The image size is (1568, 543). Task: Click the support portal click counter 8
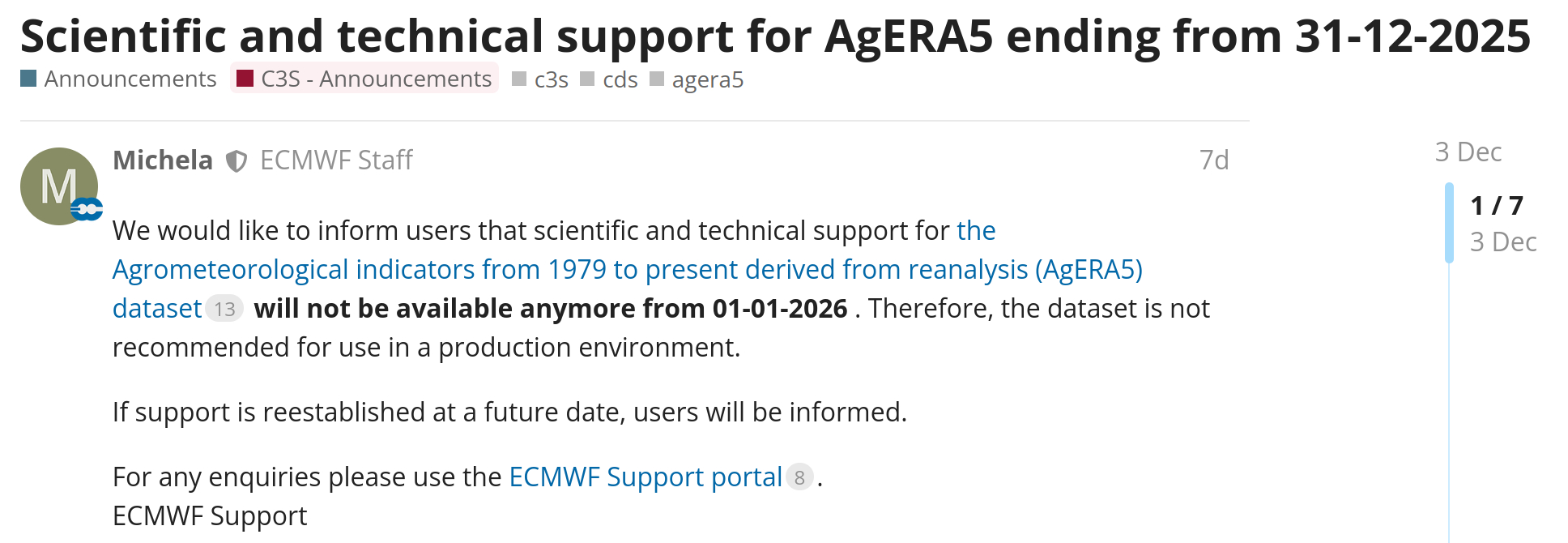tap(799, 477)
